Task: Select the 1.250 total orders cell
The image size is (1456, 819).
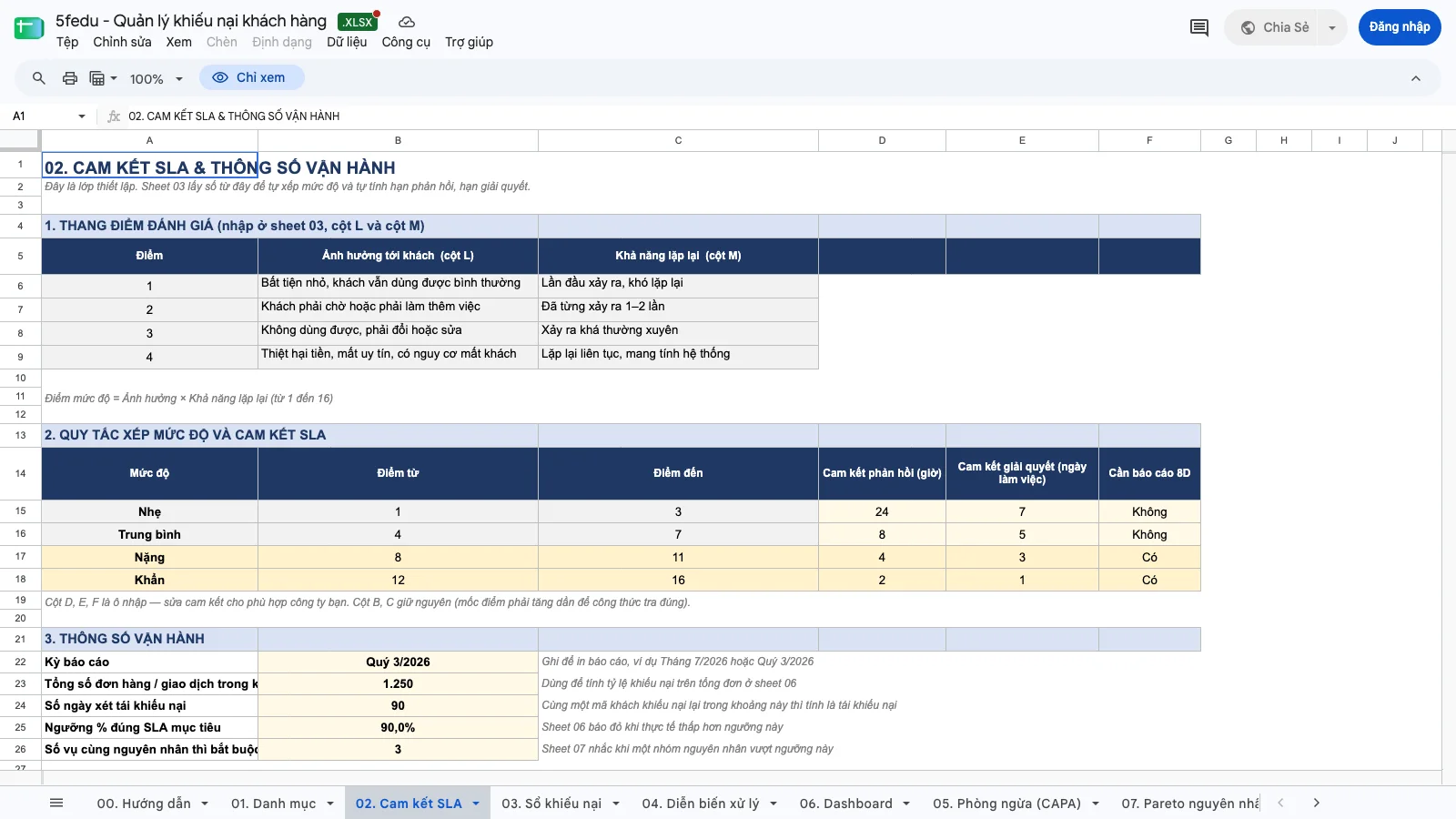Action: pos(398,684)
